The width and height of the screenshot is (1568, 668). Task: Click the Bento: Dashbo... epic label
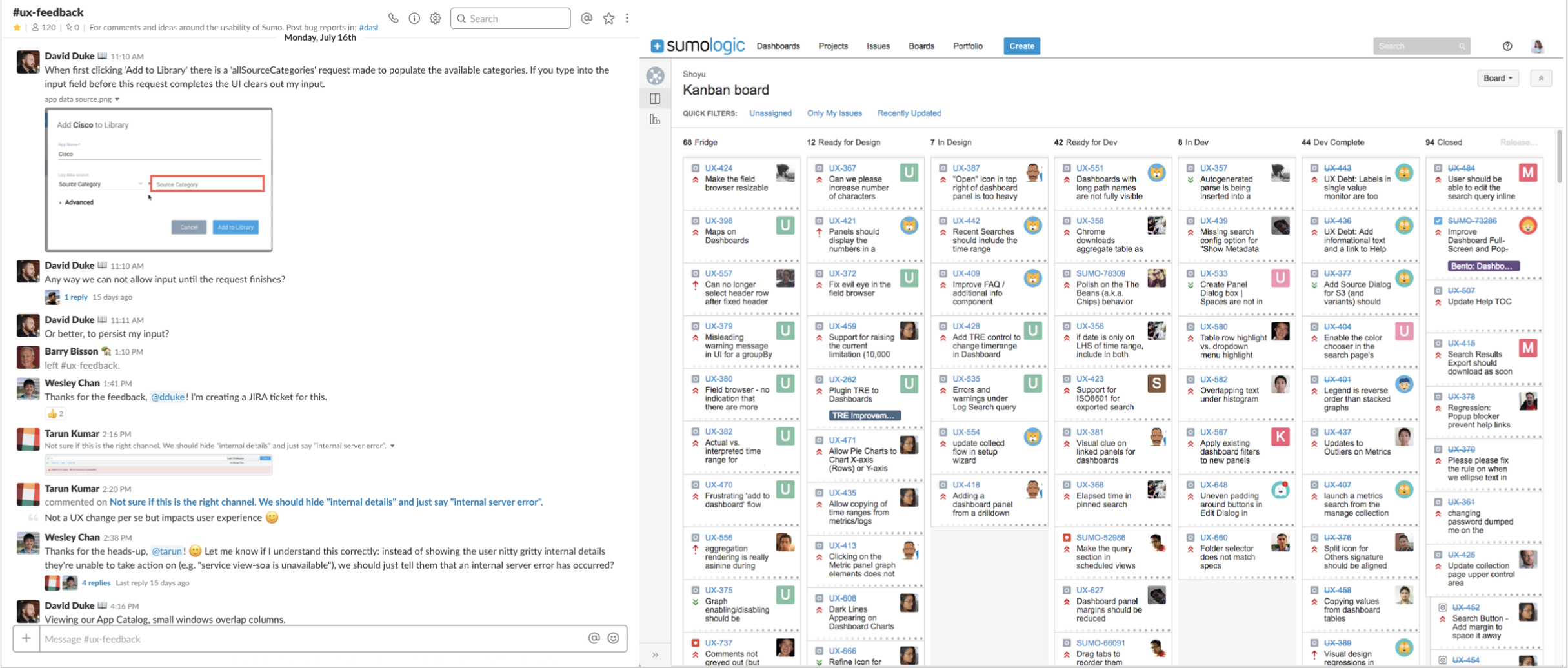click(1483, 266)
